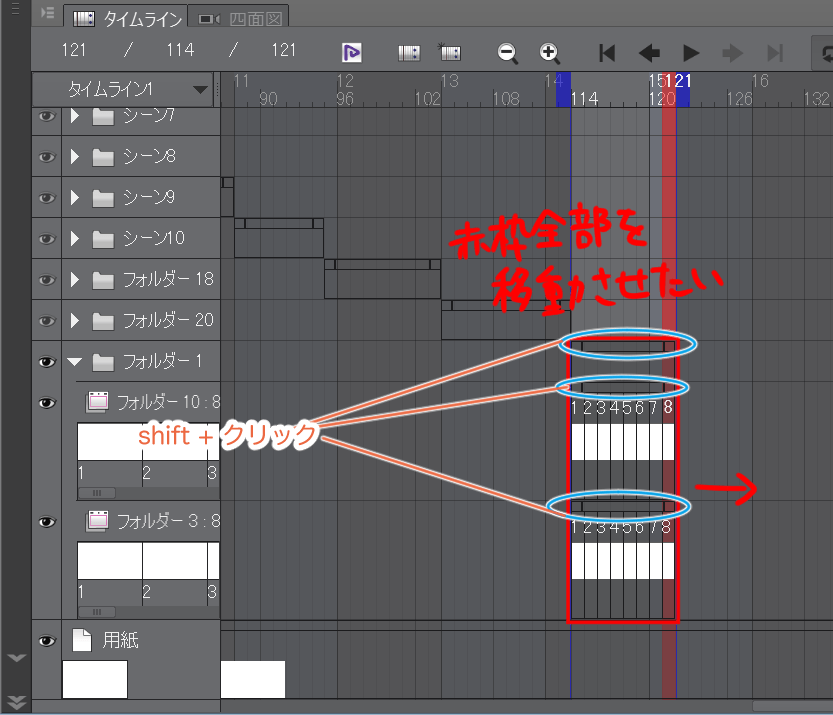The width and height of the screenshot is (833, 715).
Task: Step back to previous frame
Action: 649,52
